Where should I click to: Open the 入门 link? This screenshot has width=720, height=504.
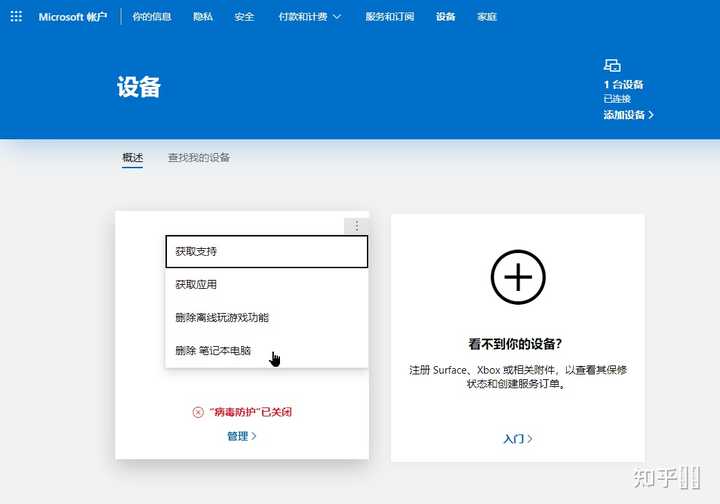tap(518, 439)
